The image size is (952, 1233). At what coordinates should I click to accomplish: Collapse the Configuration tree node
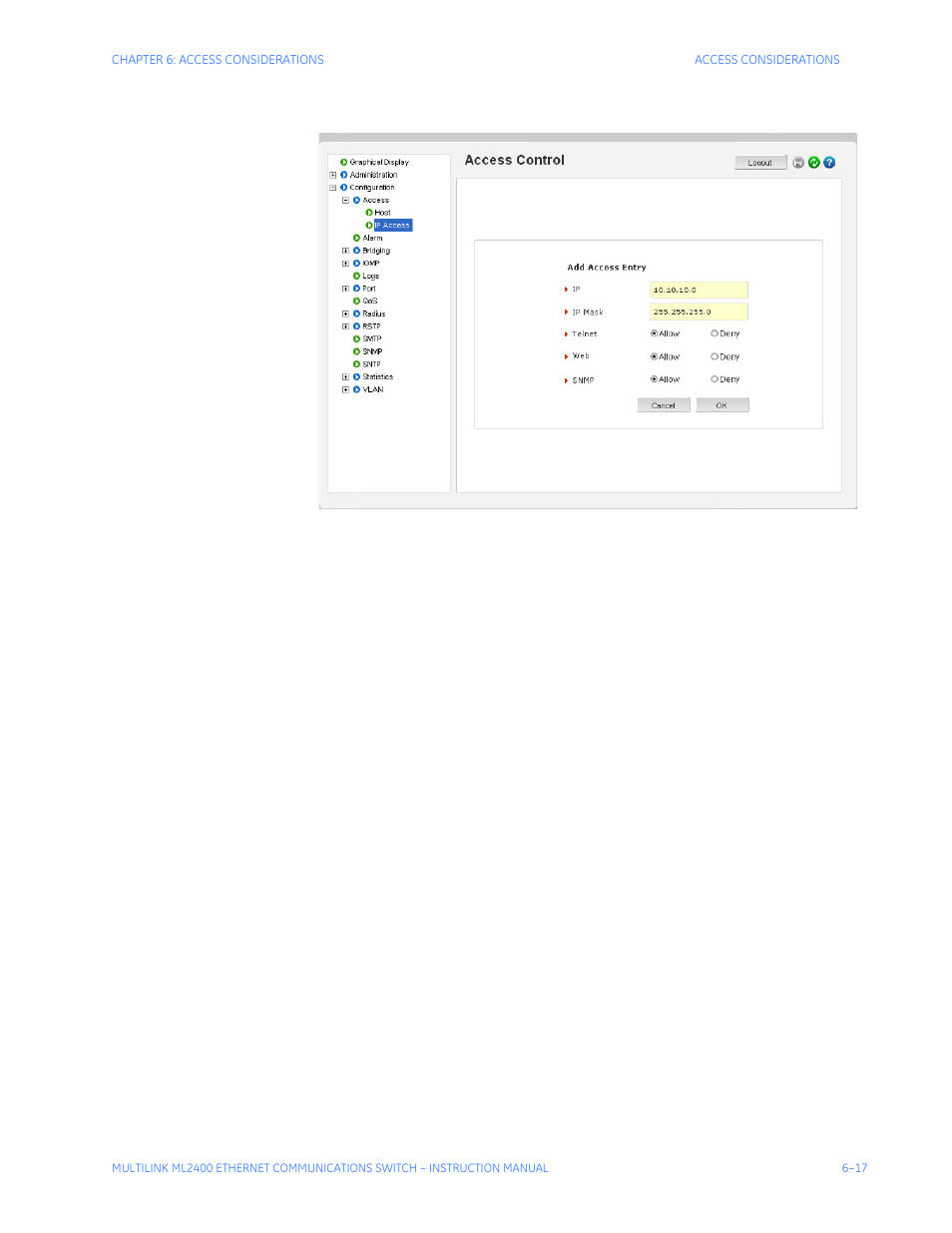point(333,188)
